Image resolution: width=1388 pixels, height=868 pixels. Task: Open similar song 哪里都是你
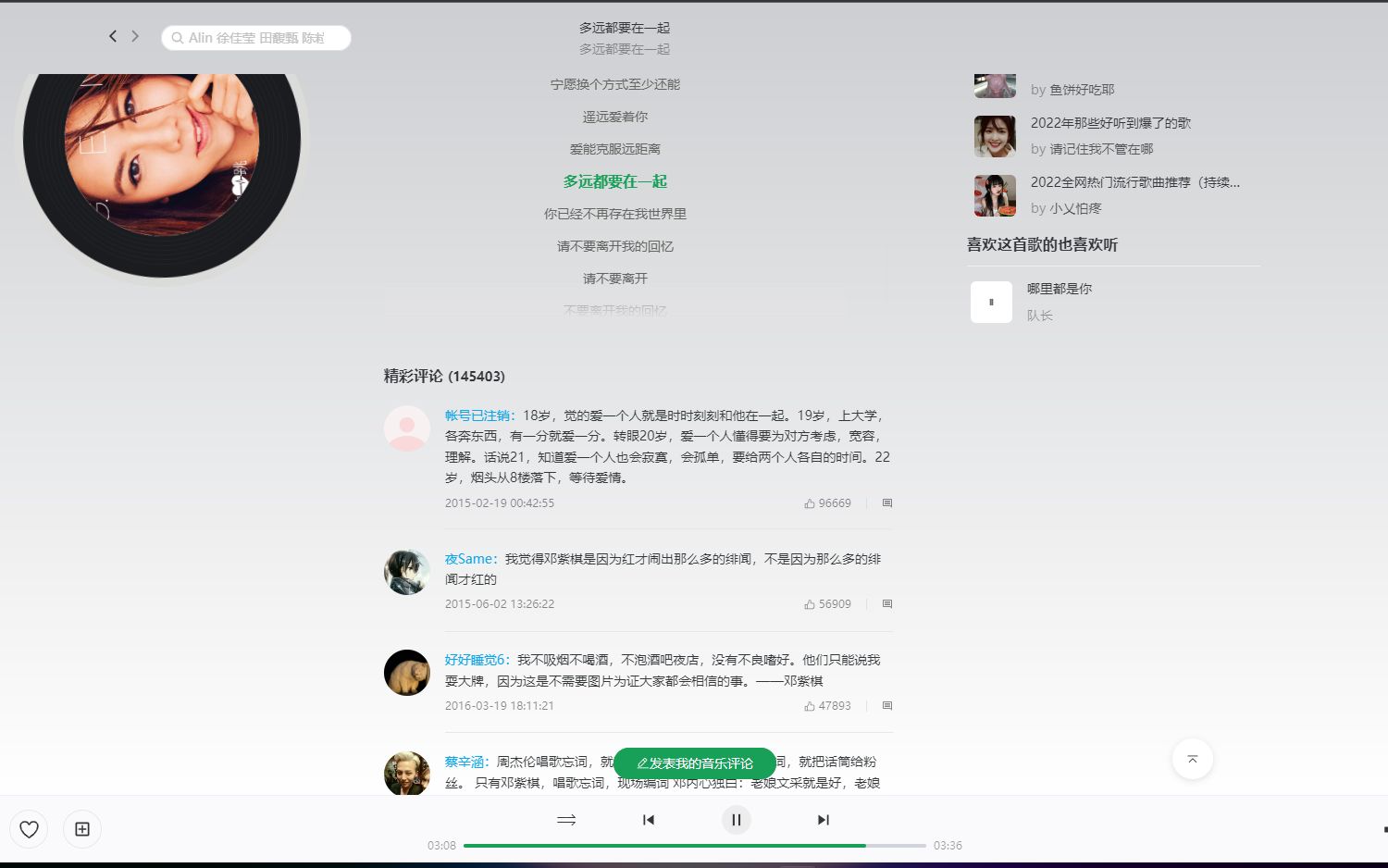coord(1060,289)
